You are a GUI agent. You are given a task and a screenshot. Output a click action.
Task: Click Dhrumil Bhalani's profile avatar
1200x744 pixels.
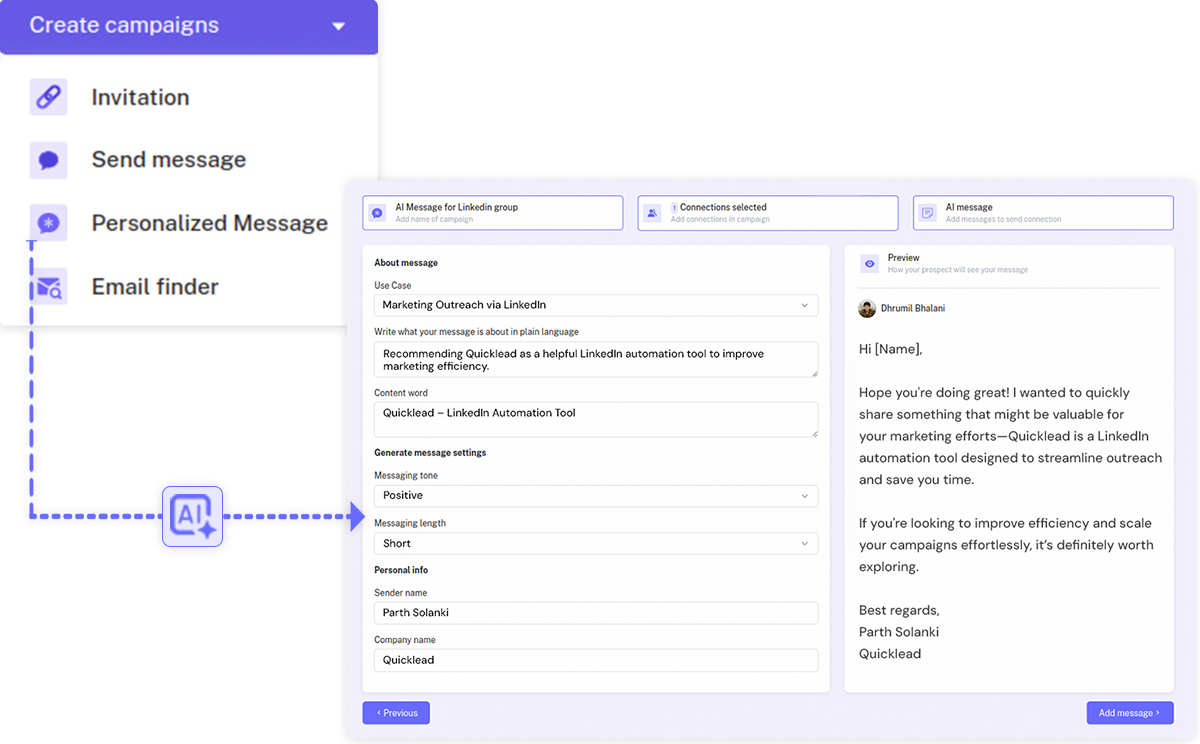[x=867, y=308]
